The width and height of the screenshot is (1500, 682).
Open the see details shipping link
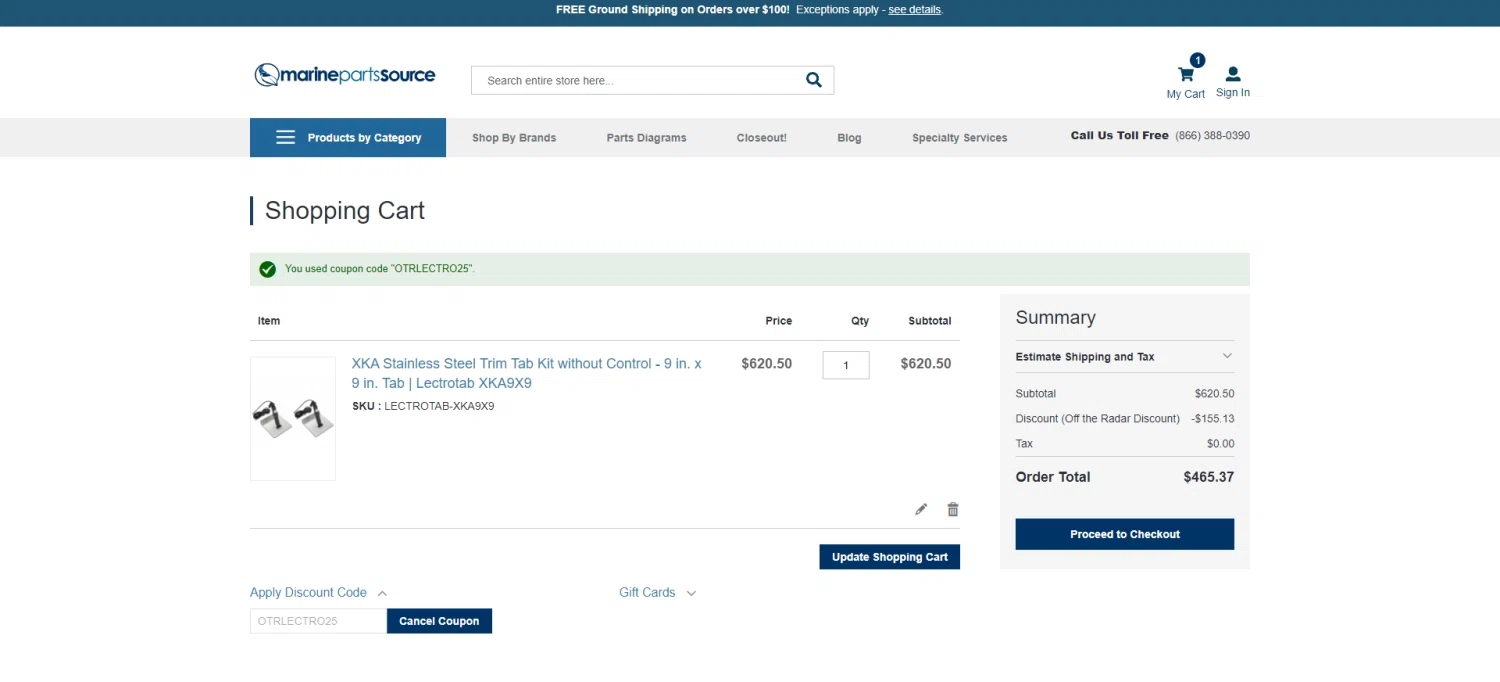click(915, 10)
